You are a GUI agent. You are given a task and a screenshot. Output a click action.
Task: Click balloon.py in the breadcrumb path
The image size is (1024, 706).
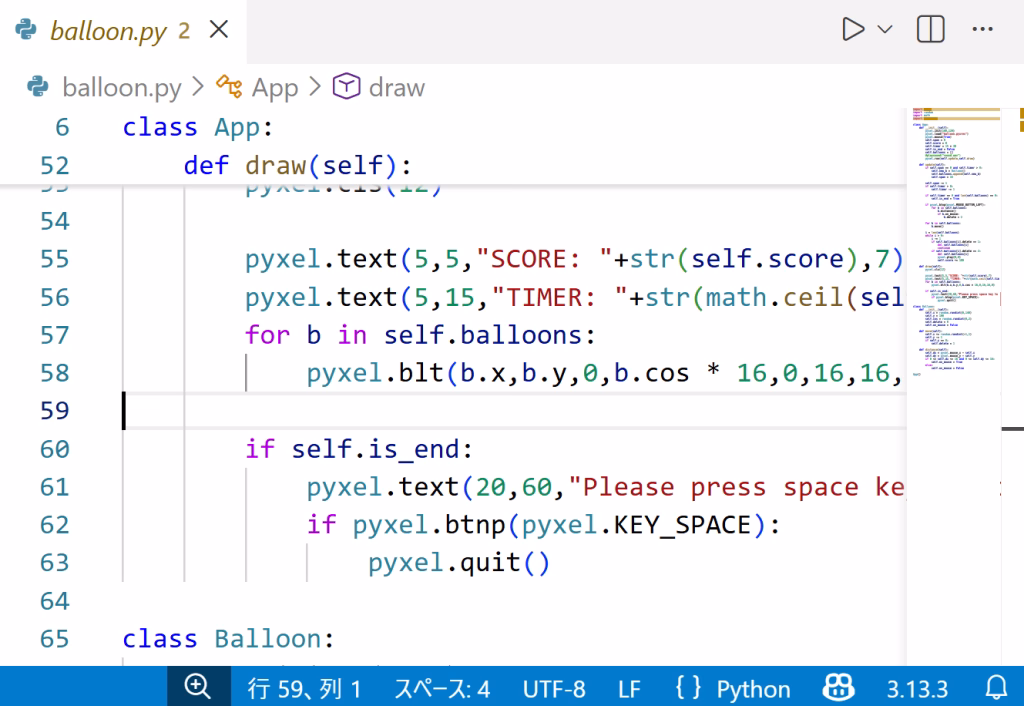coord(121,88)
